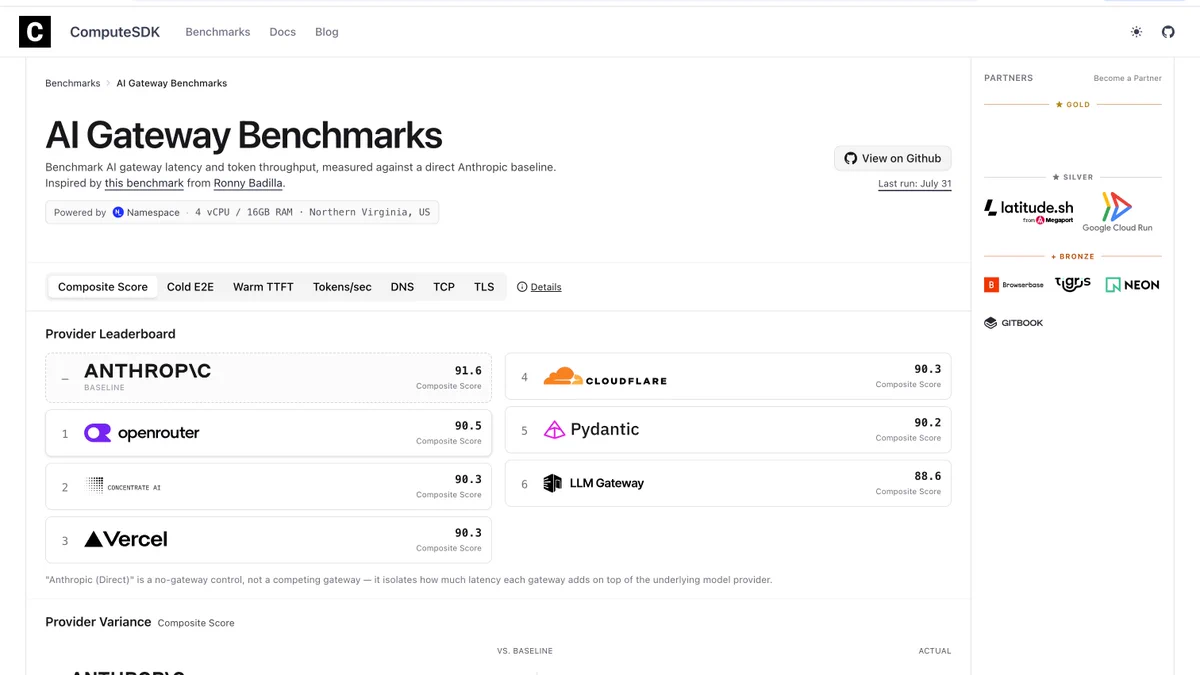Click the Provider Leaderboard heading
The height and width of the screenshot is (675, 1200).
point(110,334)
